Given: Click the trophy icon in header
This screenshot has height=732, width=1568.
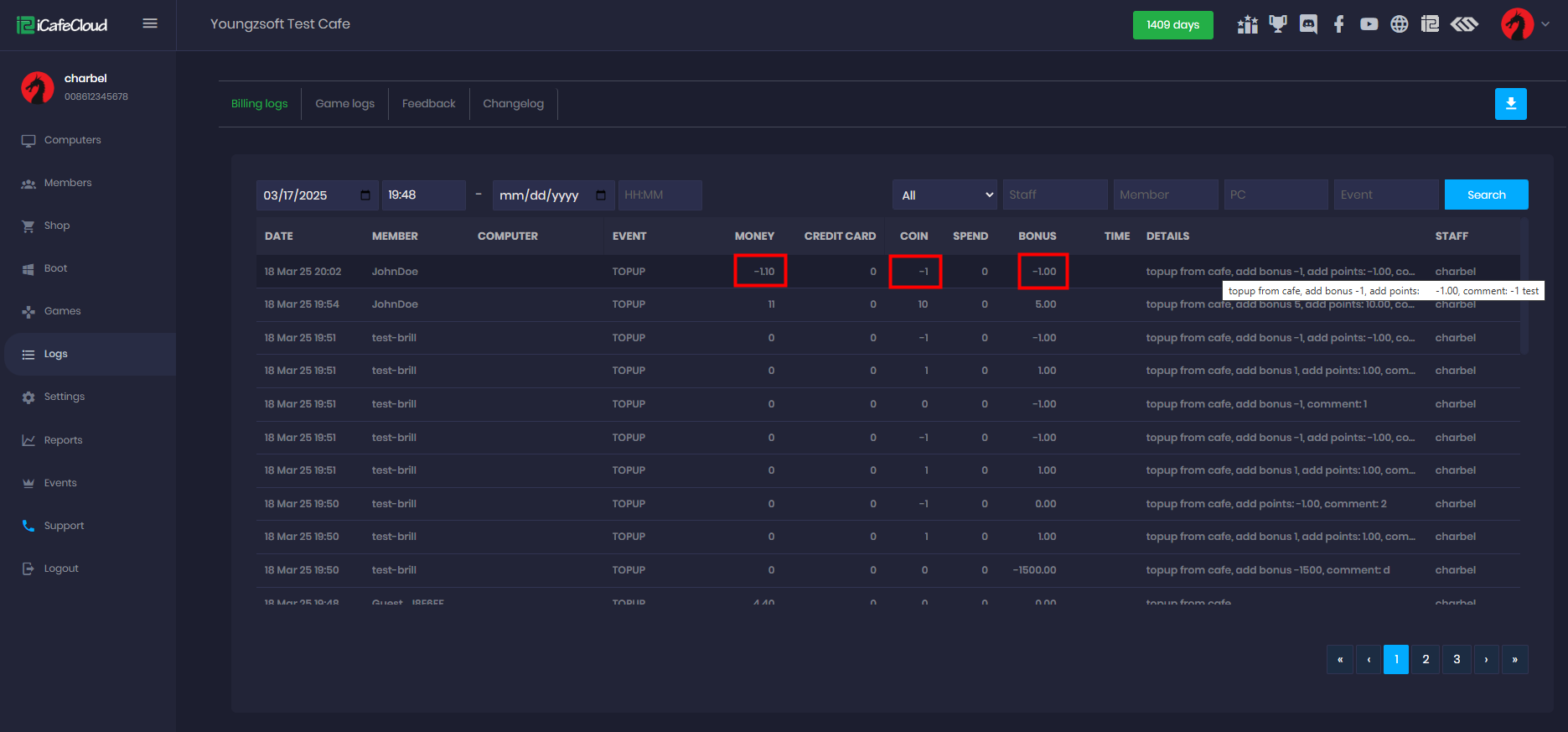Looking at the screenshot, I should tap(1277, 24).
